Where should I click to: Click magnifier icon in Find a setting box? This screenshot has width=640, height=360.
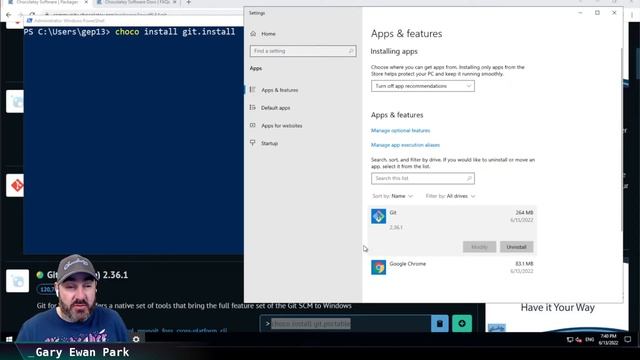(x=351, y=51)
